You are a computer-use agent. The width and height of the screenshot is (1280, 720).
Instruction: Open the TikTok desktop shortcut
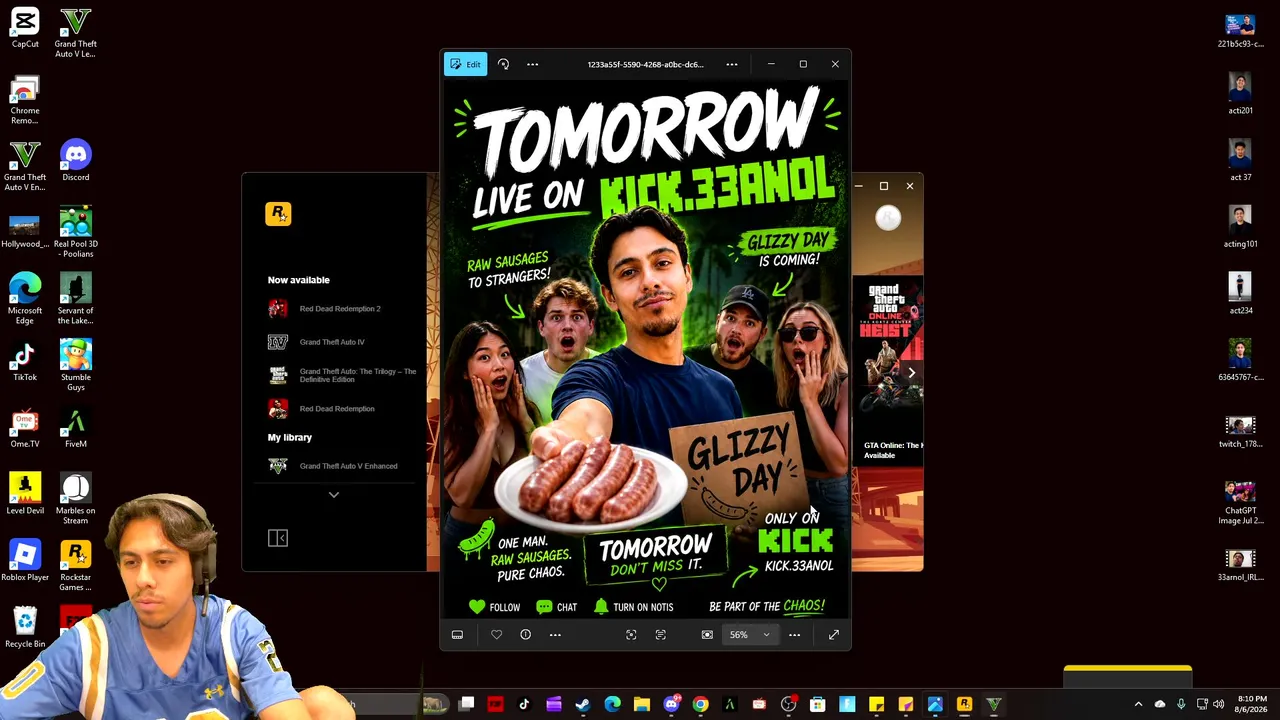[x=25, y=361]
